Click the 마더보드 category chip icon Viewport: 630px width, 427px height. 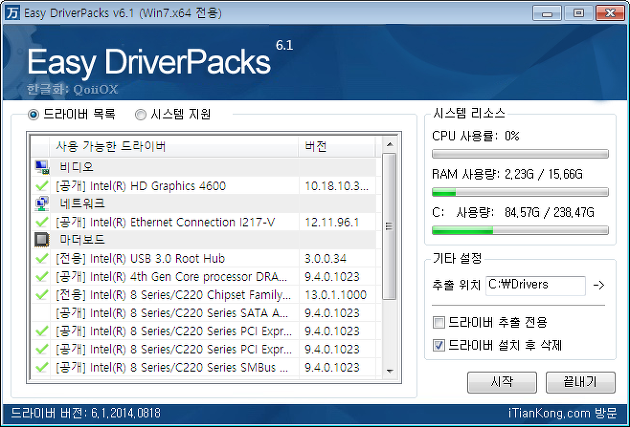[42, 240]
